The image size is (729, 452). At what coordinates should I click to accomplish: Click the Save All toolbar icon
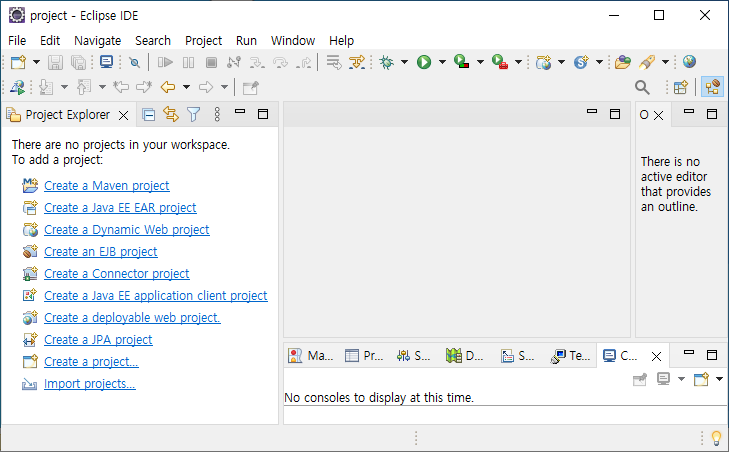[x=79, y=62]
